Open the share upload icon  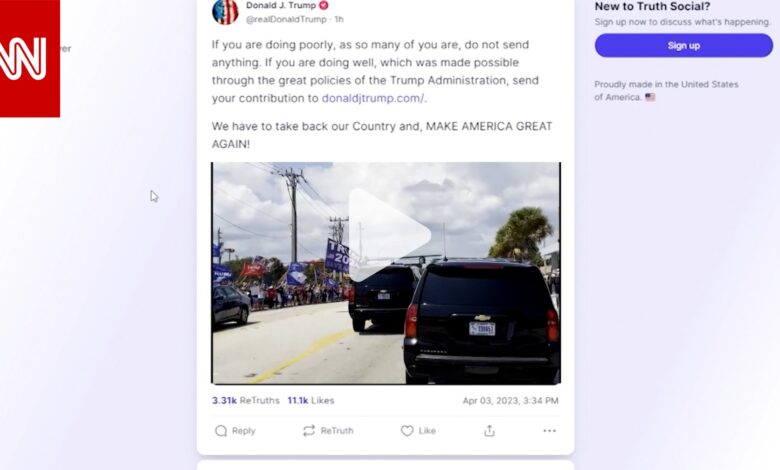(489, 431)
